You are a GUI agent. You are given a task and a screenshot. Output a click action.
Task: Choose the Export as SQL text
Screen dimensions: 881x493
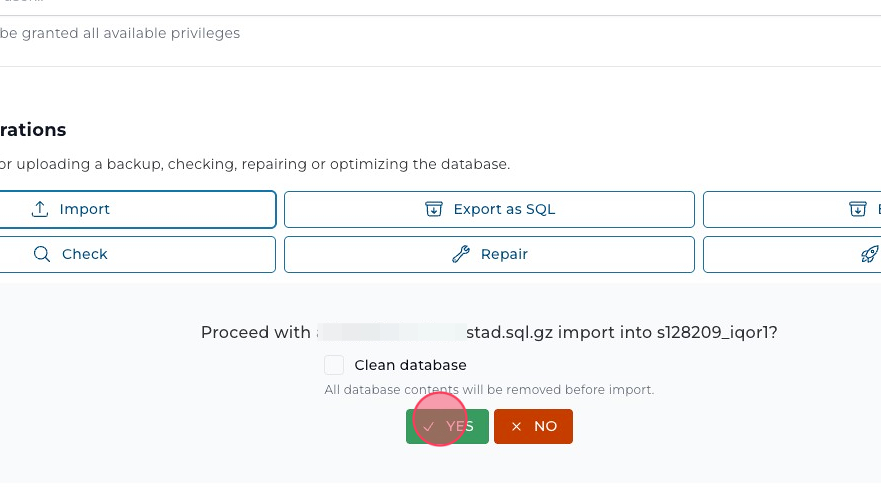point(504,210)
